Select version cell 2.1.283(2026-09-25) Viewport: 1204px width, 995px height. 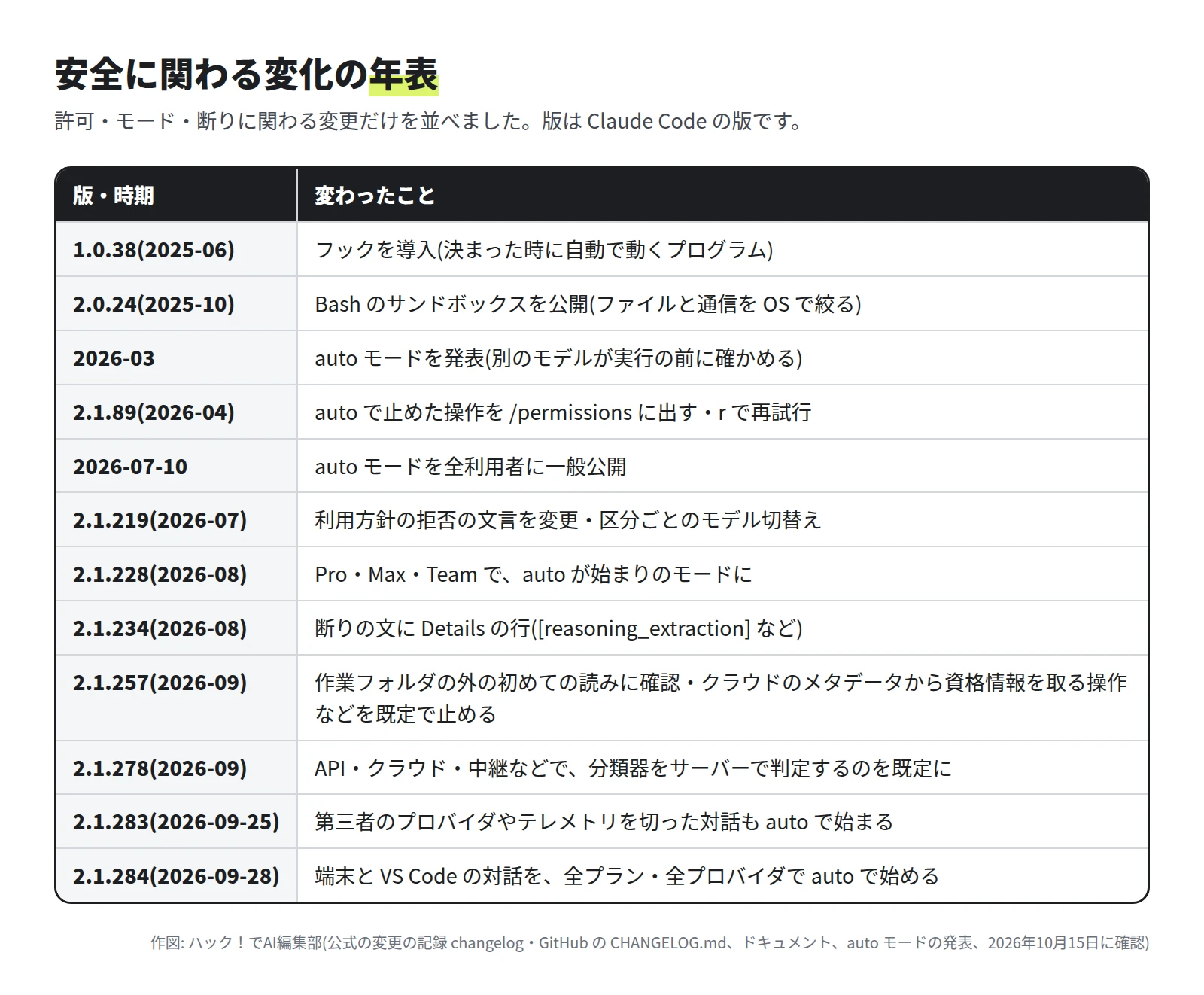click(176, 822)
